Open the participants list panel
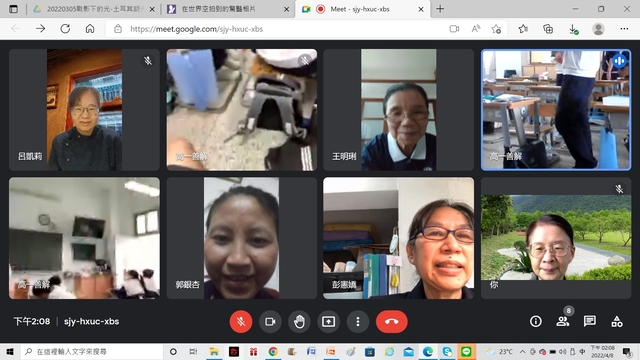The width and height of the screenshot is (640, 360). 562,322
